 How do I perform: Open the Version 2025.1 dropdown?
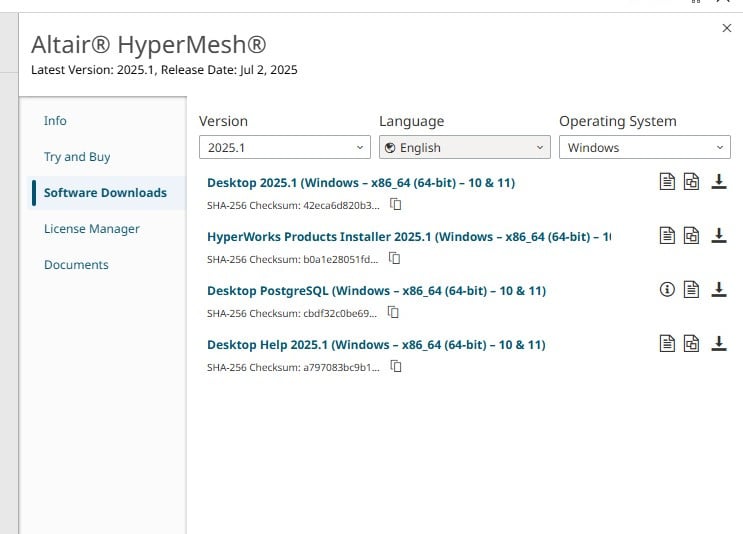click(285, 147)
